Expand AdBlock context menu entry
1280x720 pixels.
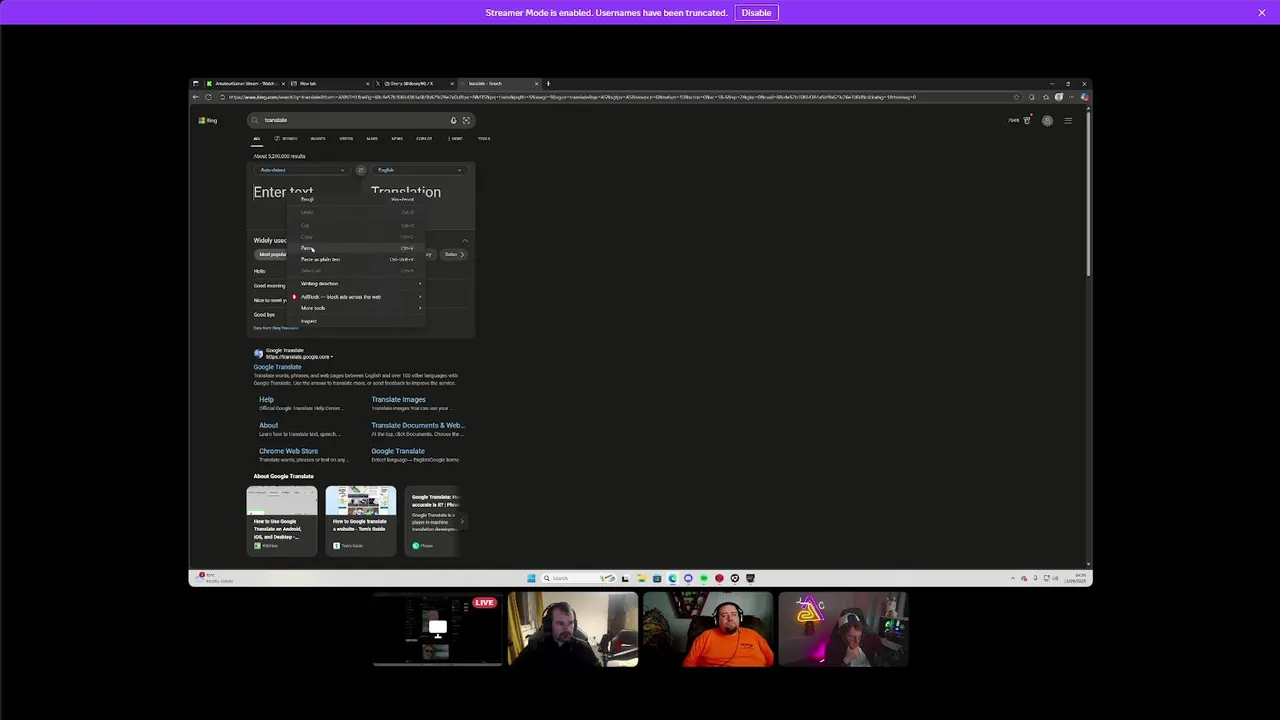358,297
